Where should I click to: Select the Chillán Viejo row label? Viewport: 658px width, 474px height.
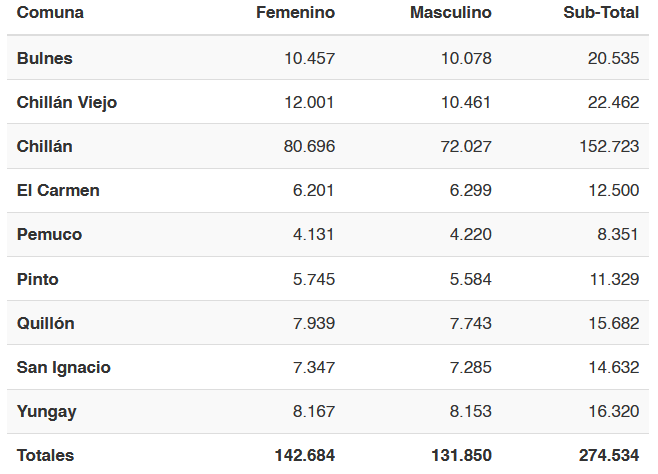pos(67,103)
